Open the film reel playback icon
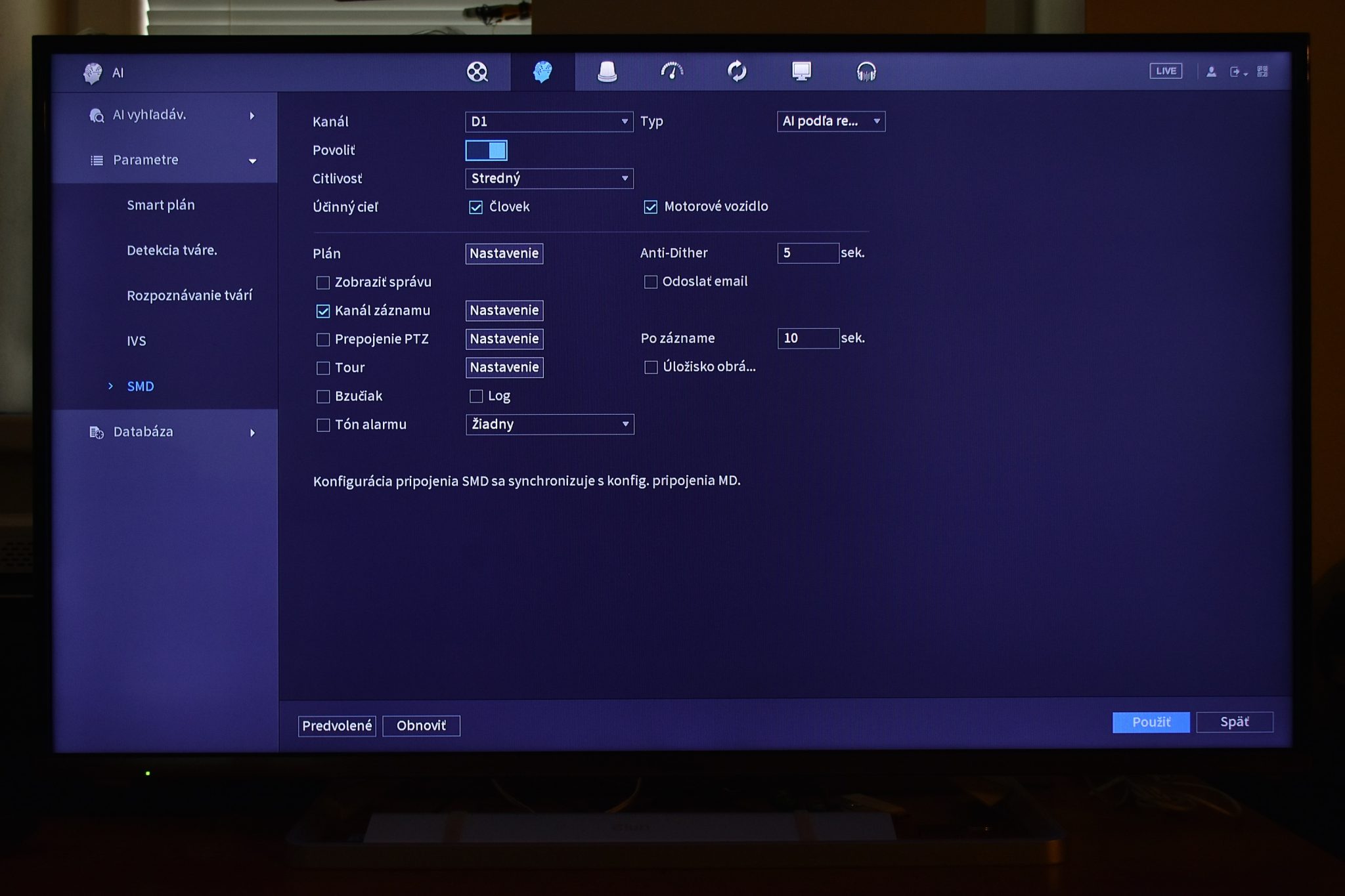Viewport: 1345px width, 896px height. click(477, 72)
